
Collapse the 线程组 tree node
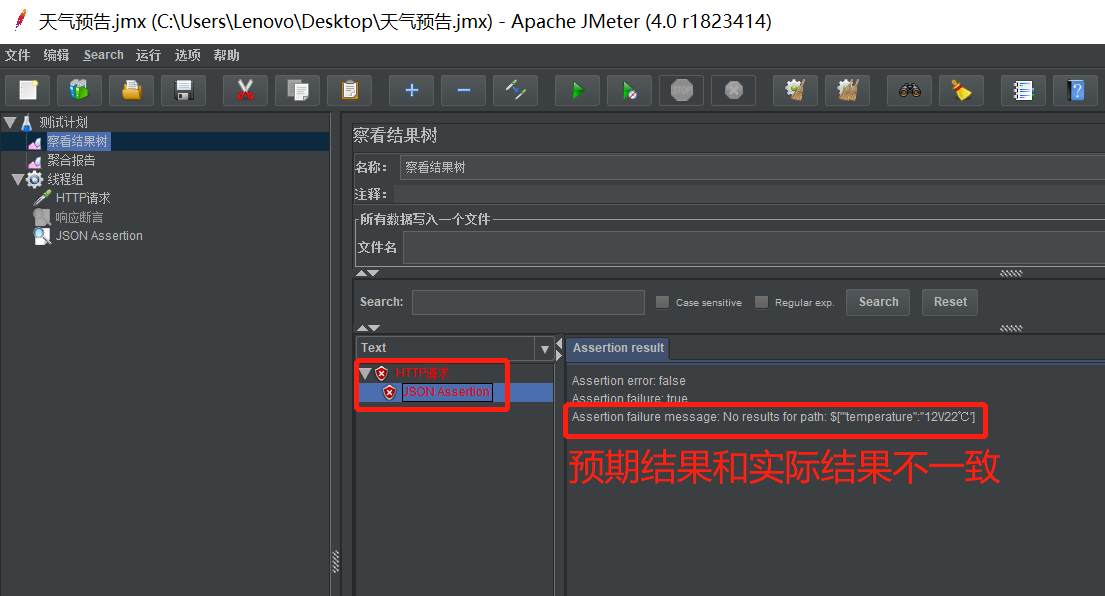(x=18, y=180)
